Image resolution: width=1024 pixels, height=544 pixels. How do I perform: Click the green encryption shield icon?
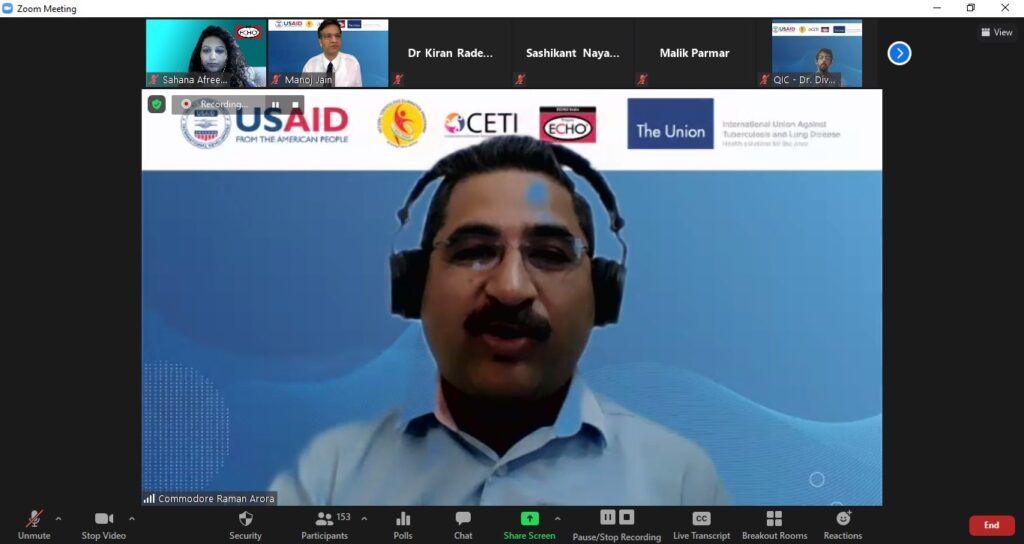tap(157, 104)
